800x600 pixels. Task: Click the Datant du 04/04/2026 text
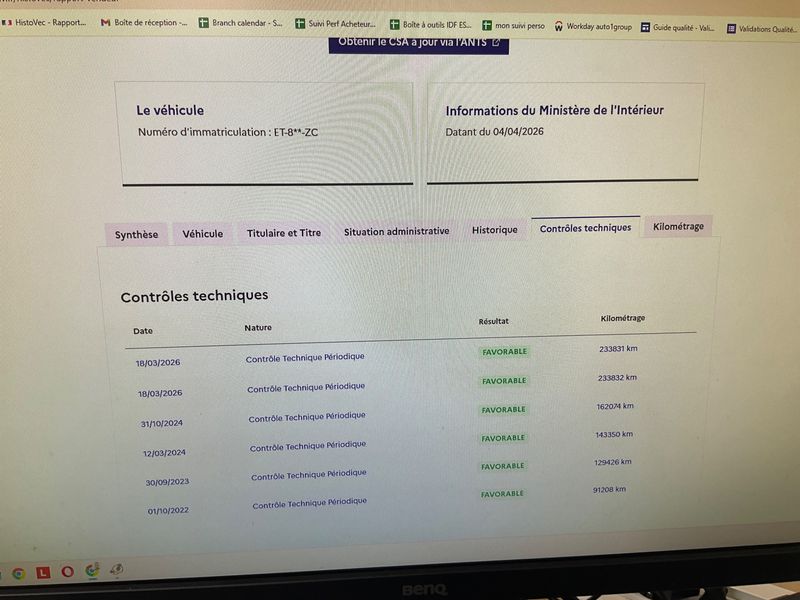494,132
